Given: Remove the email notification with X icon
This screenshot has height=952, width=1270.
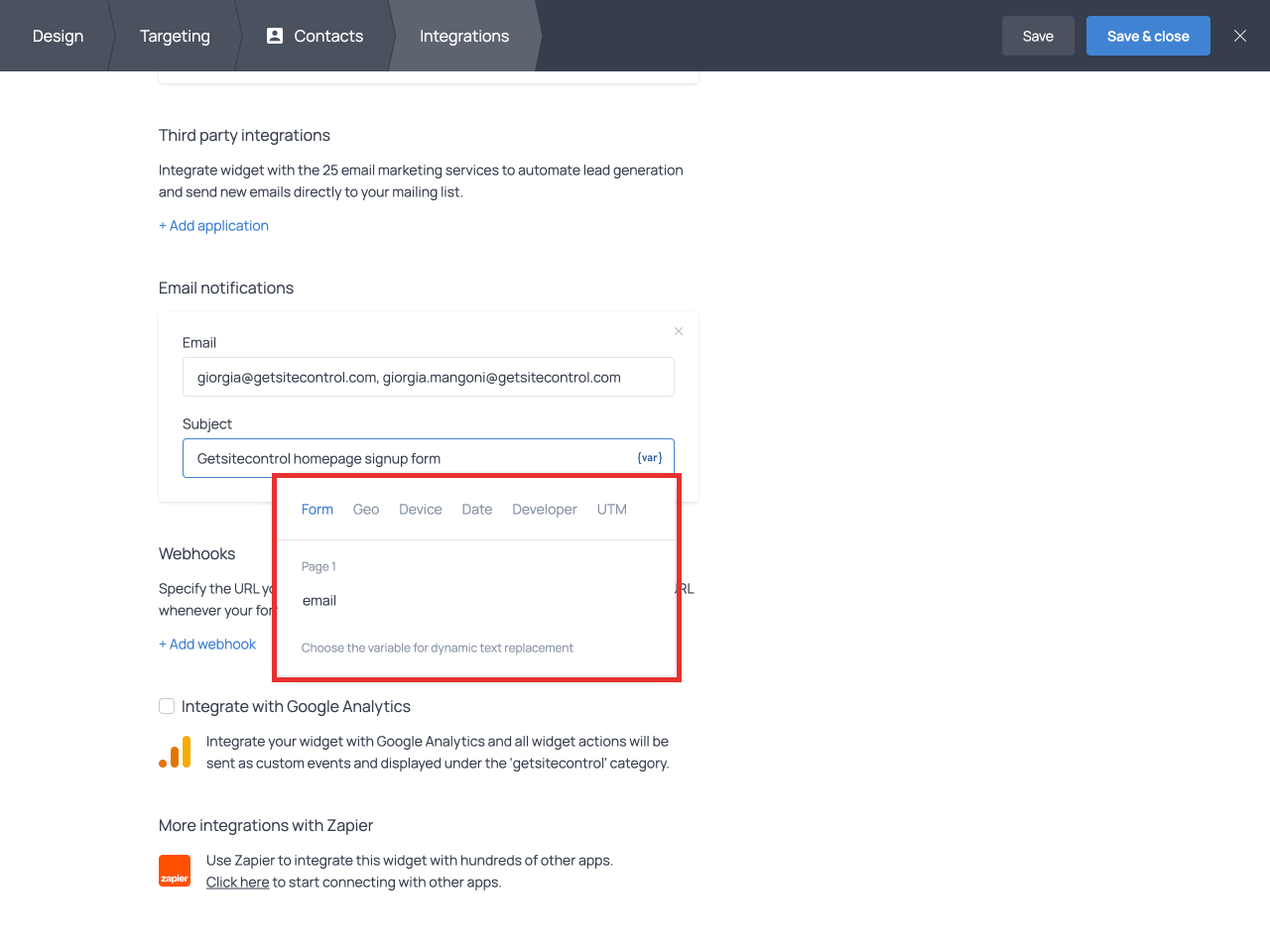Looking at the screenshot, I should (679, 331).
